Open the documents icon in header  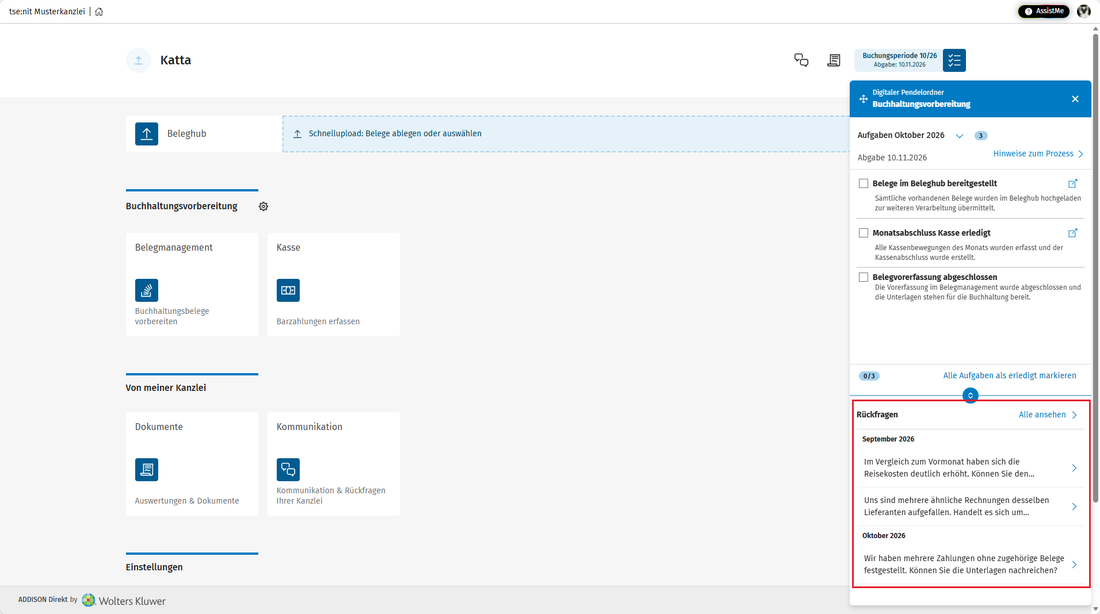(x=833, y=60)
